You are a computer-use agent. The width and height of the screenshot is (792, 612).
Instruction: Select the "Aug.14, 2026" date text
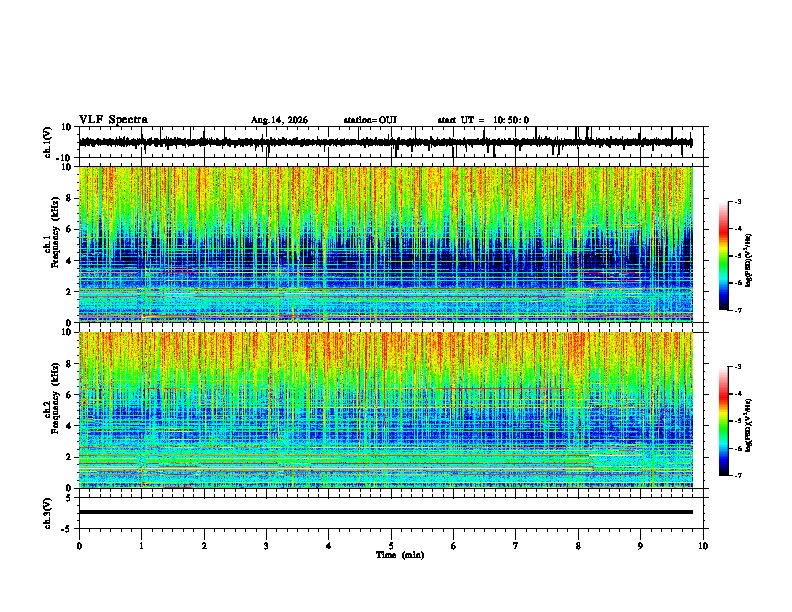279,120
